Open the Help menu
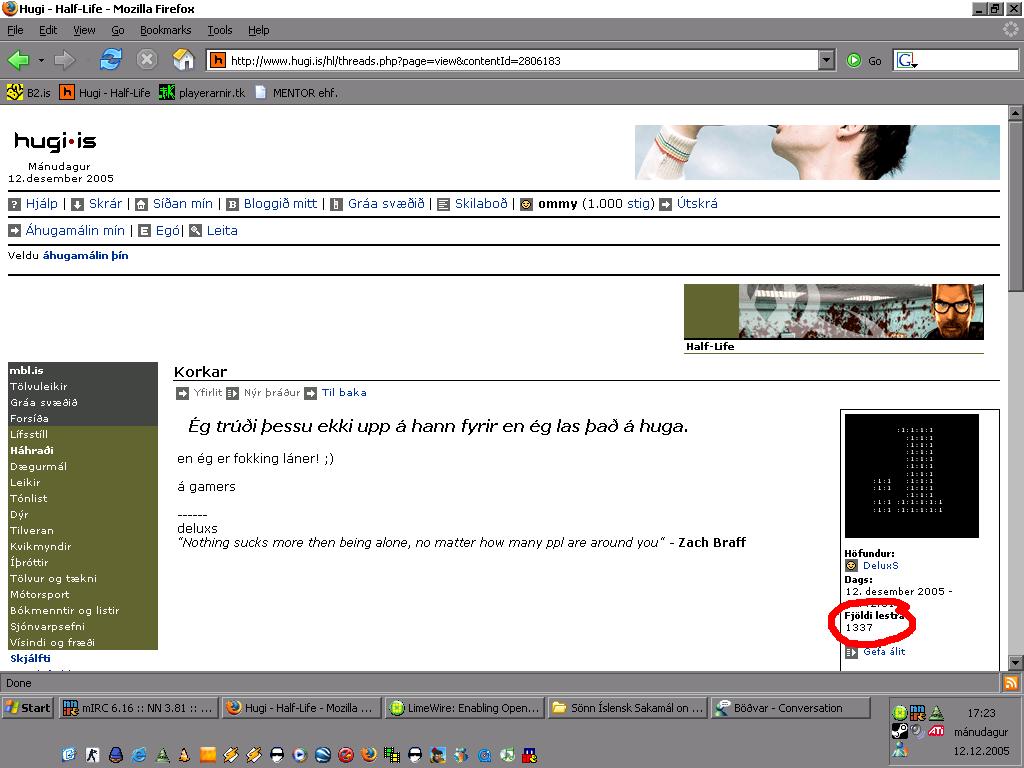 259,30
